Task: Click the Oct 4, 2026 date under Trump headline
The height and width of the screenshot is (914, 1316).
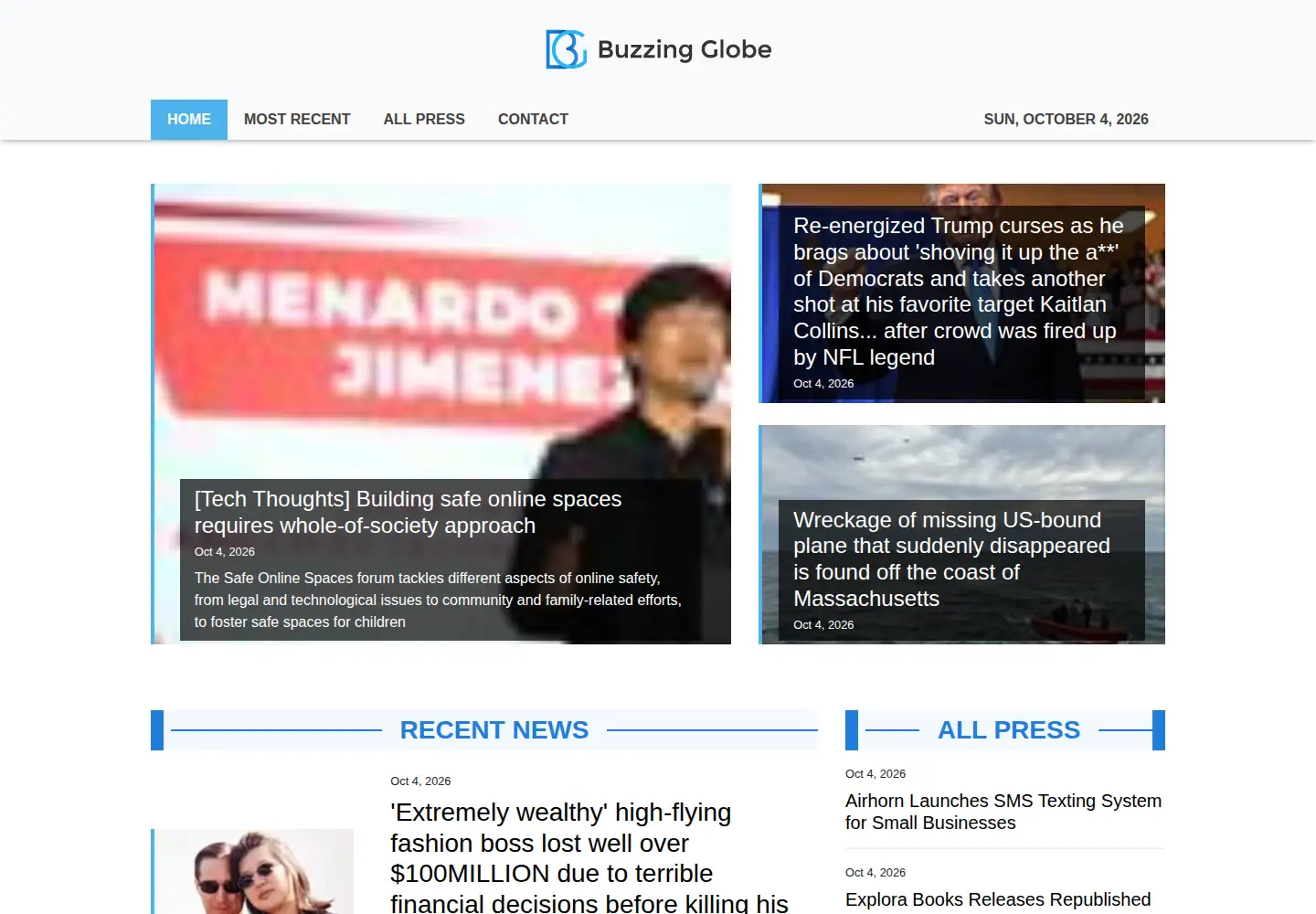Action: [823, 384]
